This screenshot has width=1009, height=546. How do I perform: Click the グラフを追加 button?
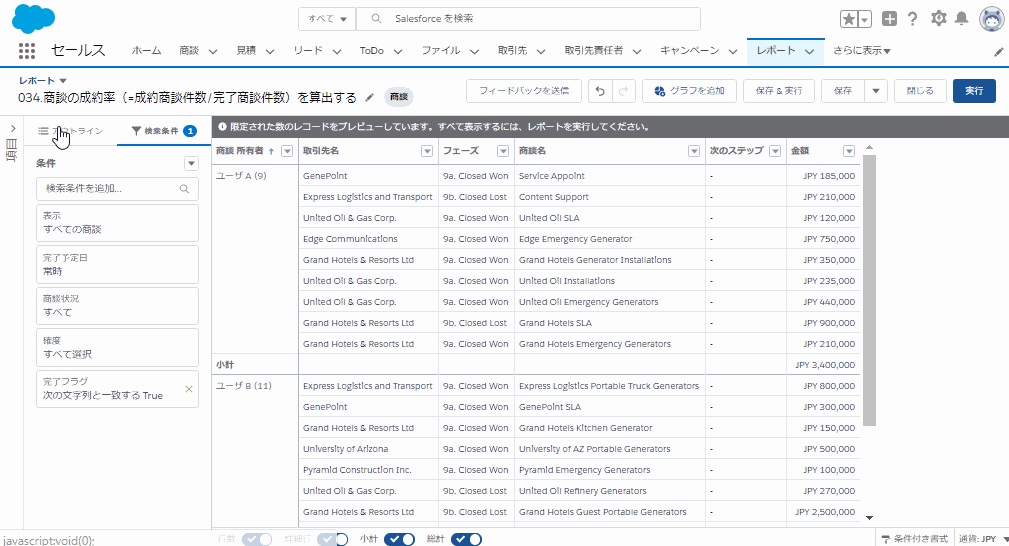[689, 91]
